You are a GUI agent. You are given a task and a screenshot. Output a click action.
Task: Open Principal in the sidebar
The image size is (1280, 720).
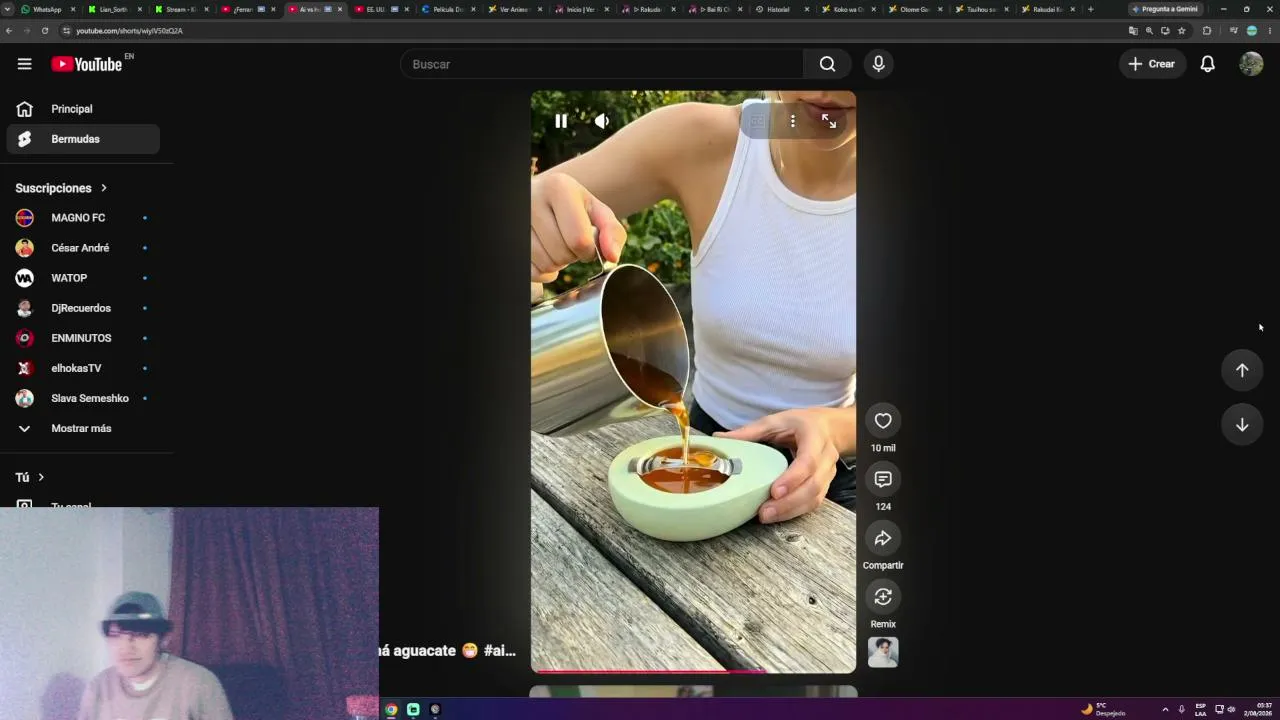coord(83,109)
